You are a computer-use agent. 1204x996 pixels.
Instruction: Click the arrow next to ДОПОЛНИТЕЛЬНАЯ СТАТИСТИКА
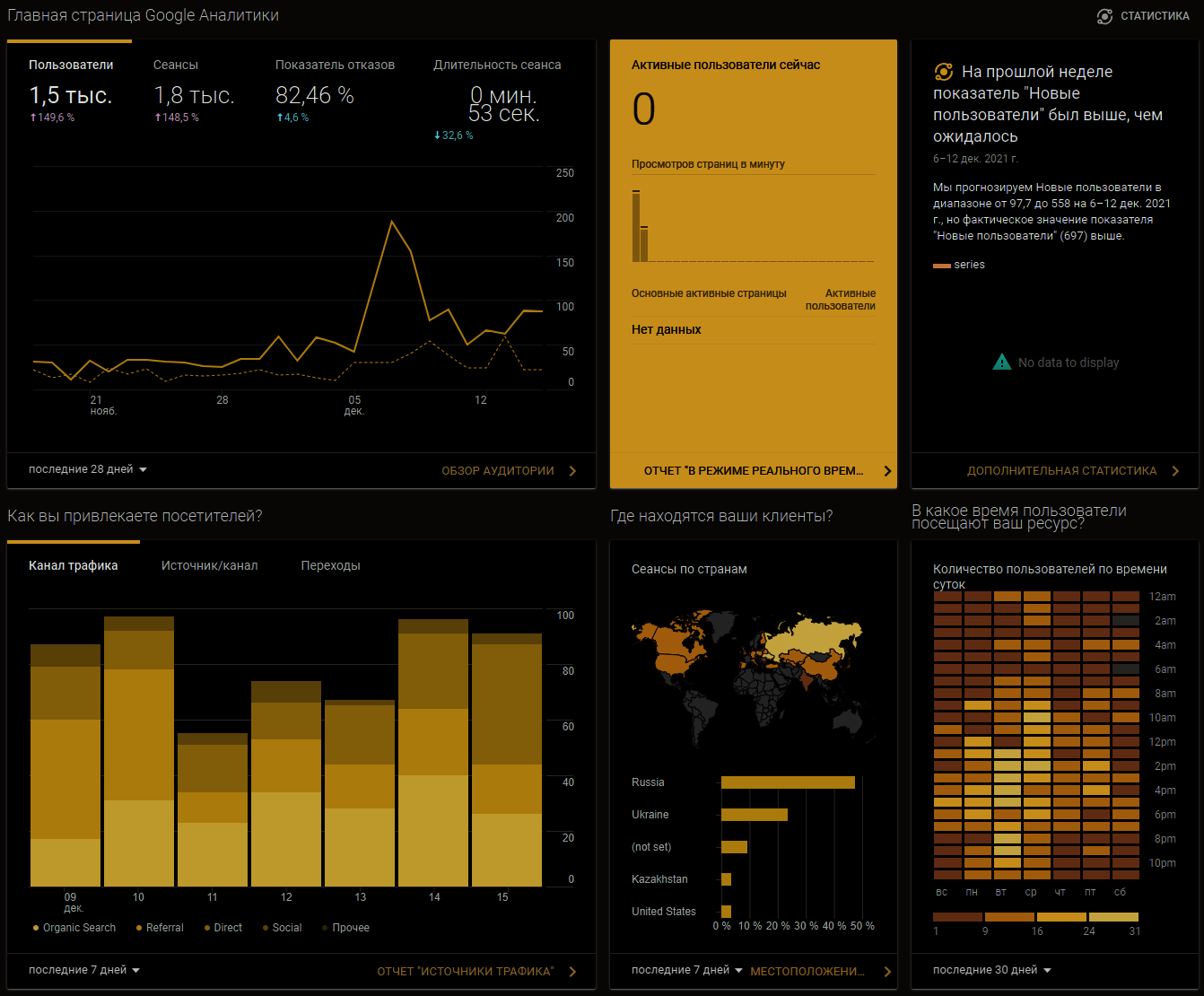coord(1175,471)
